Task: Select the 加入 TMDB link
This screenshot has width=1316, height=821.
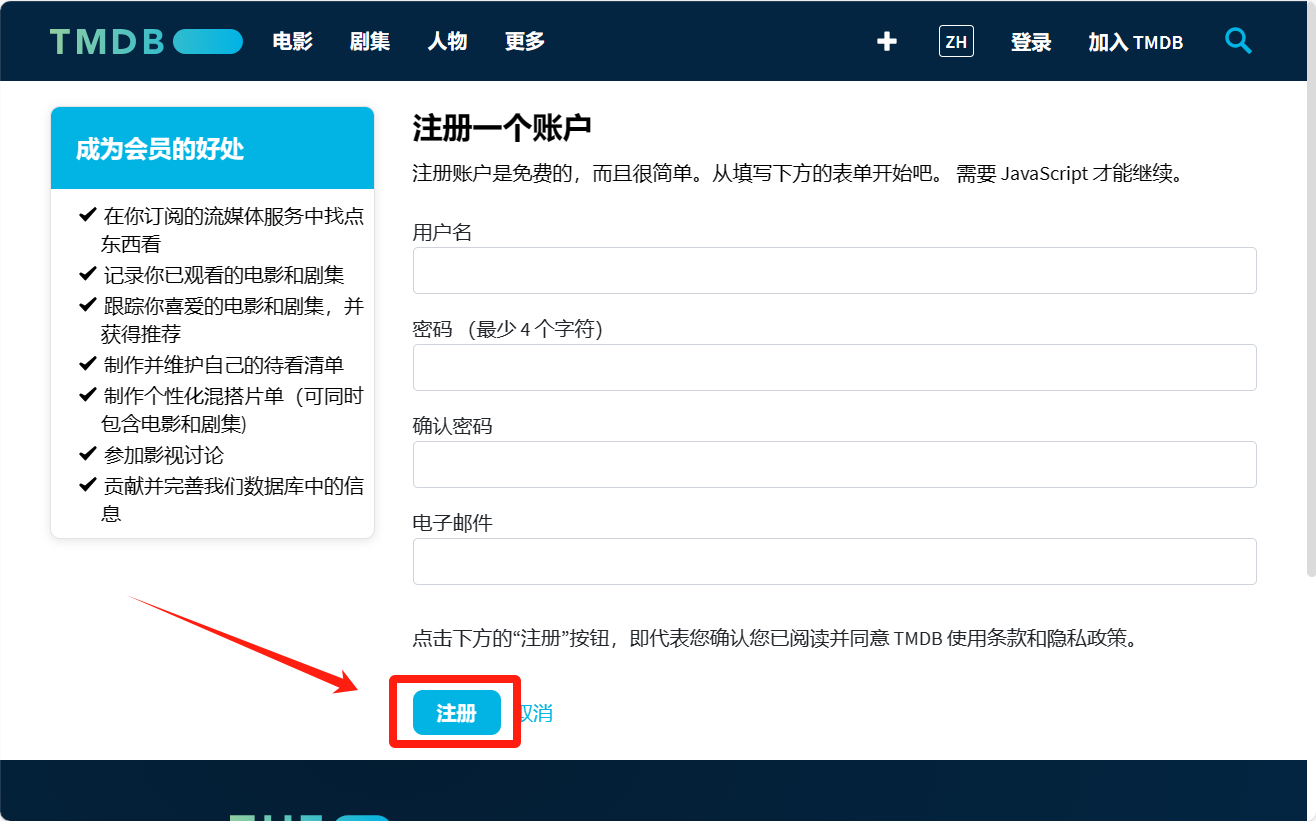Action: pyautogui.click(x=1135, y=42)
